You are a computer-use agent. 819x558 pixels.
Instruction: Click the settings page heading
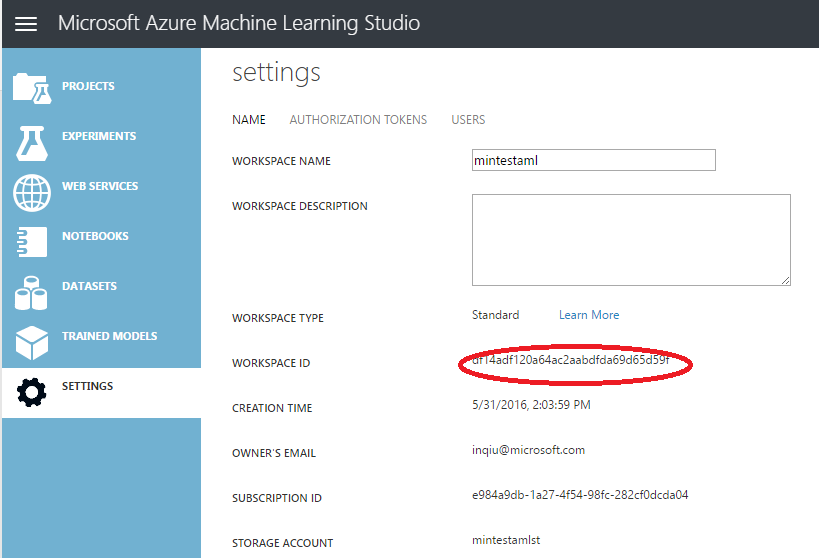coord(276,73)
